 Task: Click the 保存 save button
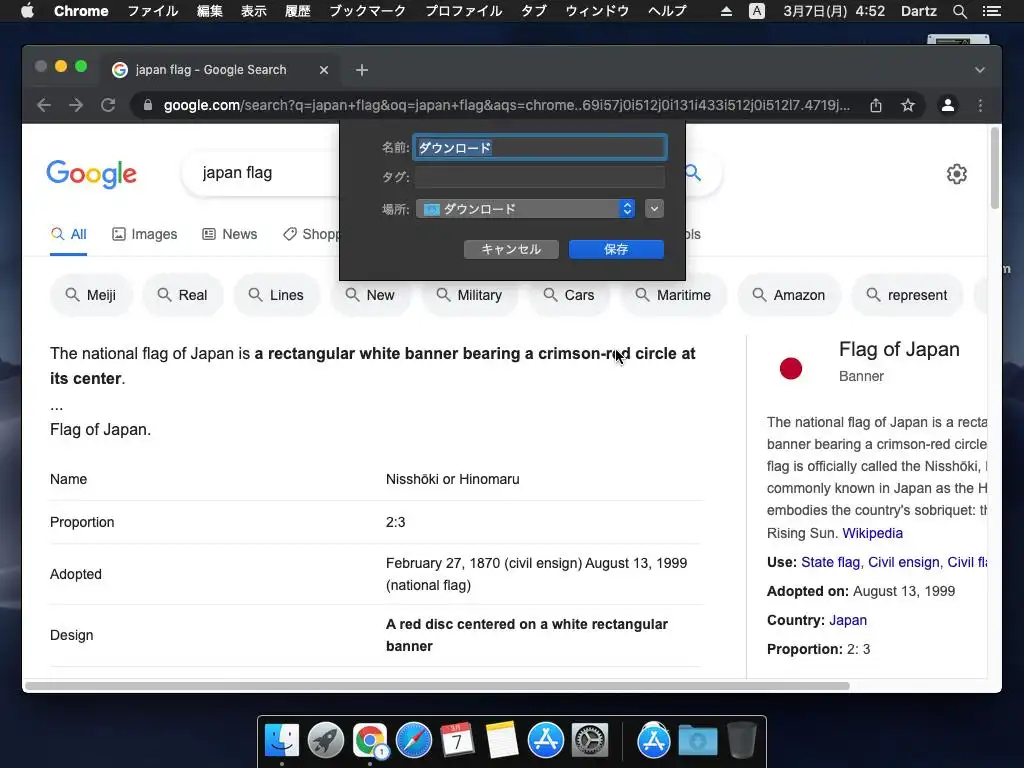[x=616, y=249]
